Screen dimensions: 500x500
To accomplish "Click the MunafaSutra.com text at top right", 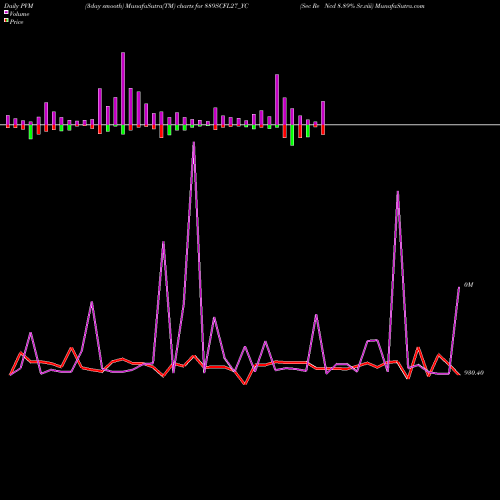I will (x=399, y=6).
